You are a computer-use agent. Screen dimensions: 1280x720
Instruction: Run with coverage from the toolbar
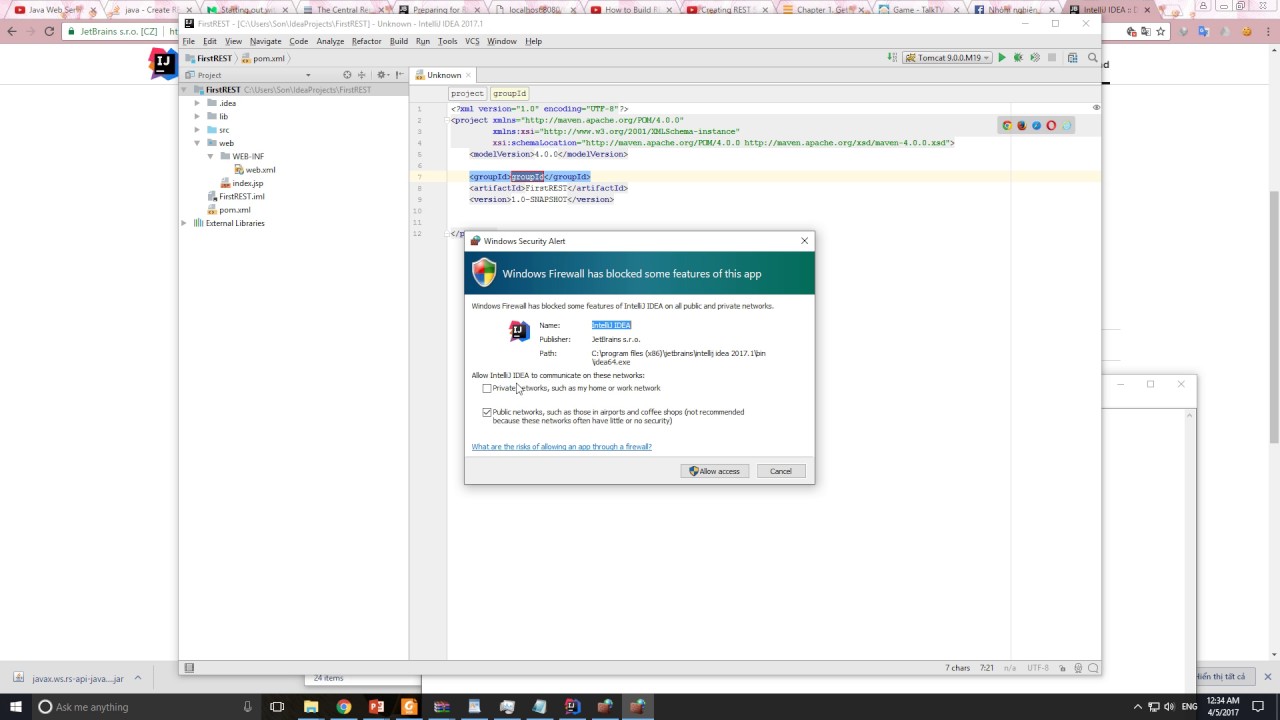[1035, 58]
